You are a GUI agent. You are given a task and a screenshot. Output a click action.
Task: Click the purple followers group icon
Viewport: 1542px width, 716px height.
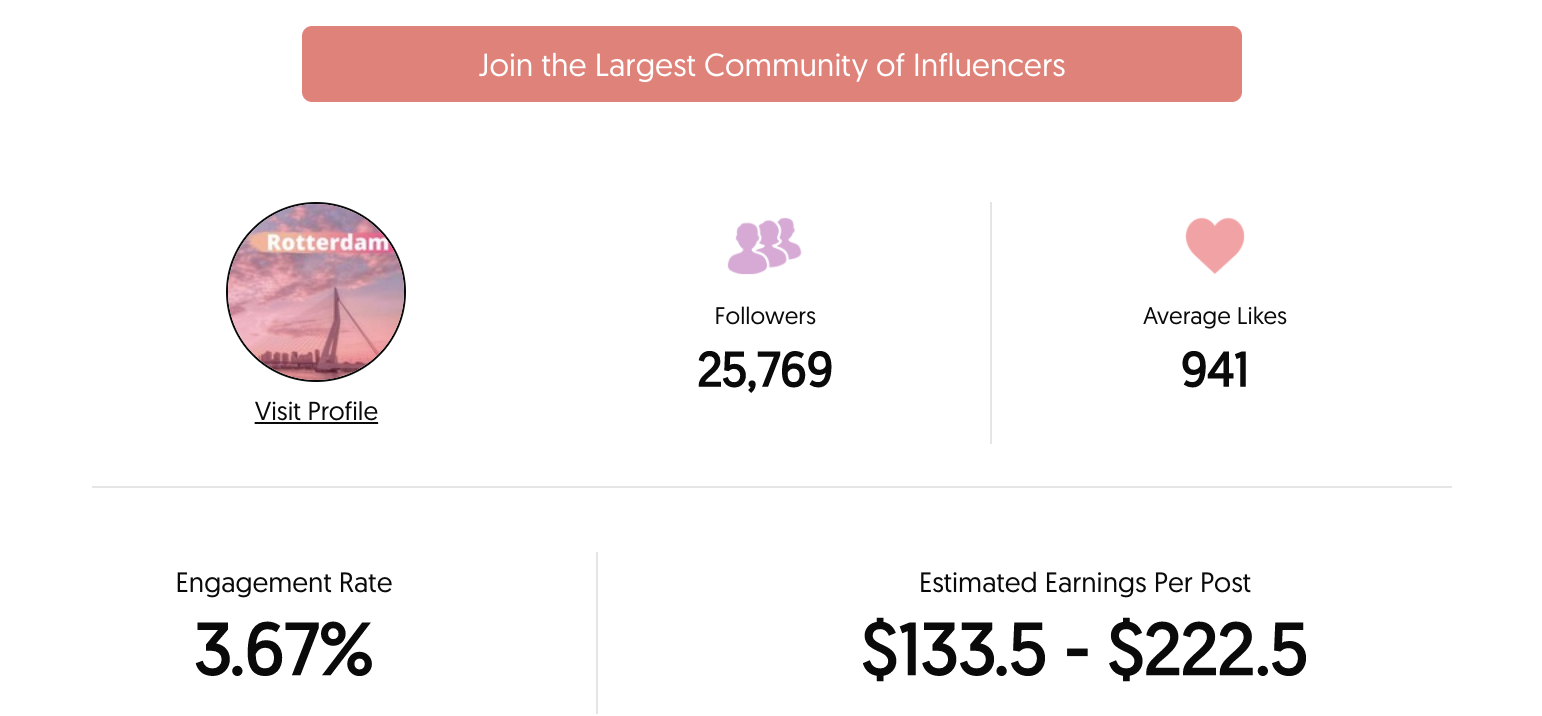coord(764,246)
